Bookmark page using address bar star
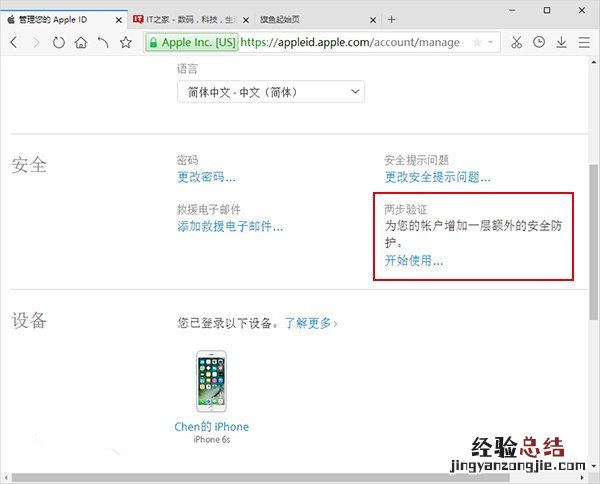Viewport: 600px width, 484px height. click(x=477, y=42)
